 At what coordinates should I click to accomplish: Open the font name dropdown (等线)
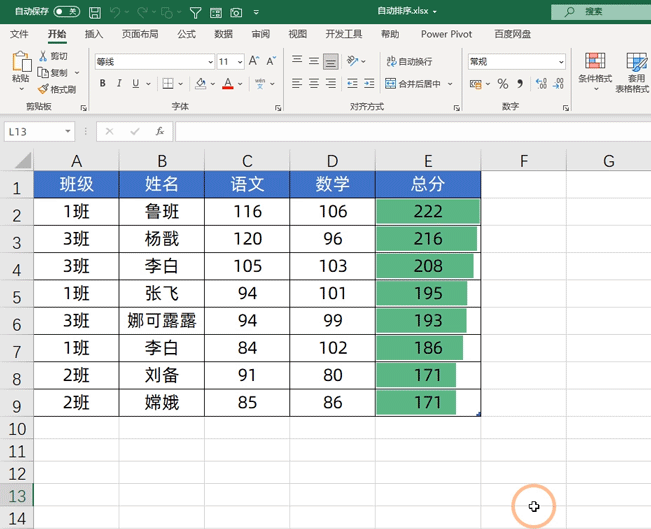pyautogui.click(x=153, y=62)
